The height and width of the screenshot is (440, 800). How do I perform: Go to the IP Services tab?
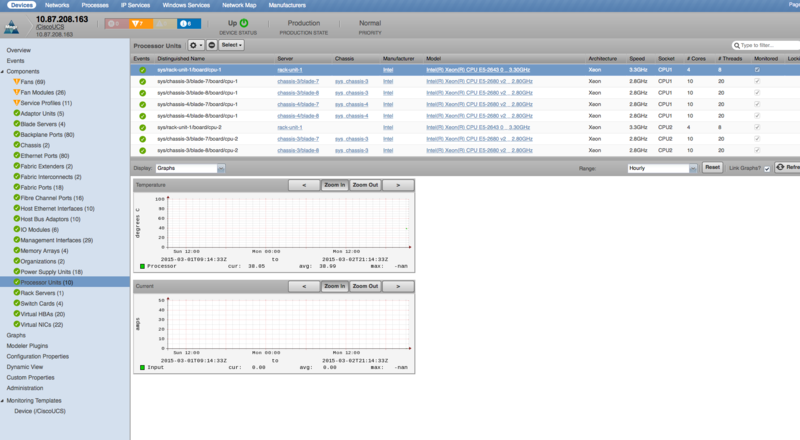tap(135, 5)
